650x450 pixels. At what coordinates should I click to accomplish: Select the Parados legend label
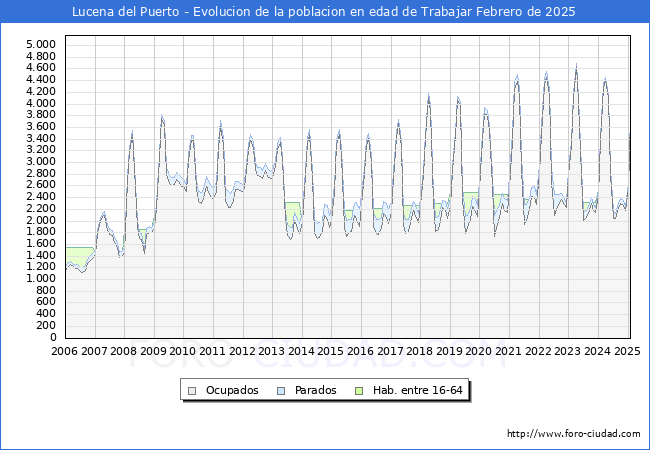tap(315, 390)
